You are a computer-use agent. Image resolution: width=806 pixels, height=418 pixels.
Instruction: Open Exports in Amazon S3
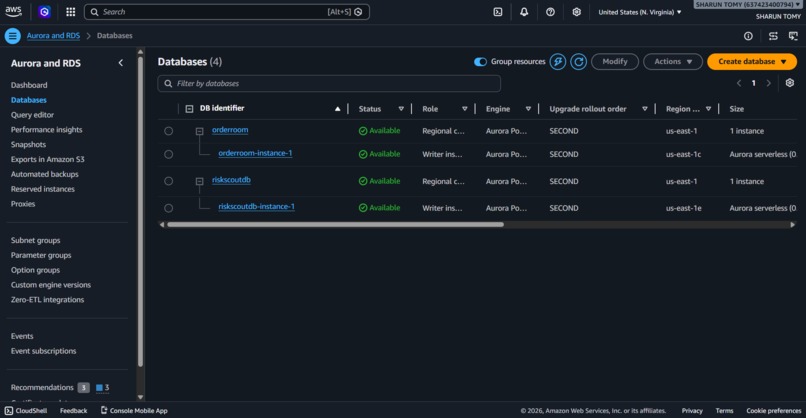47,159
